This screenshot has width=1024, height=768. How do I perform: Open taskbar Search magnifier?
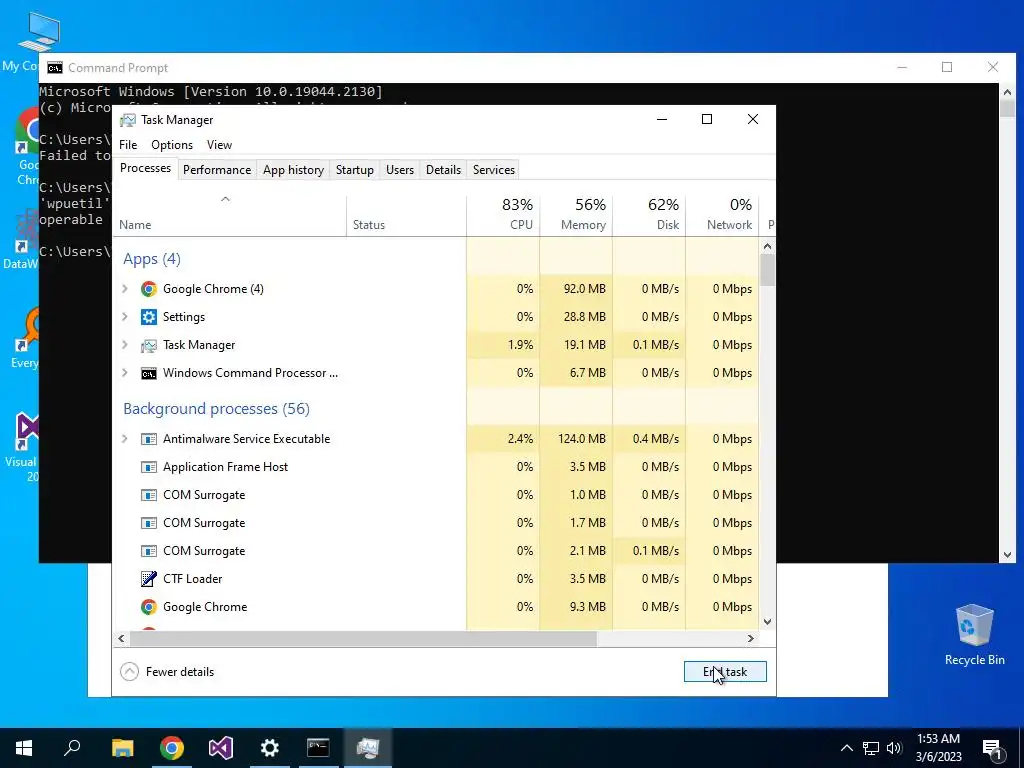[72, 748]
